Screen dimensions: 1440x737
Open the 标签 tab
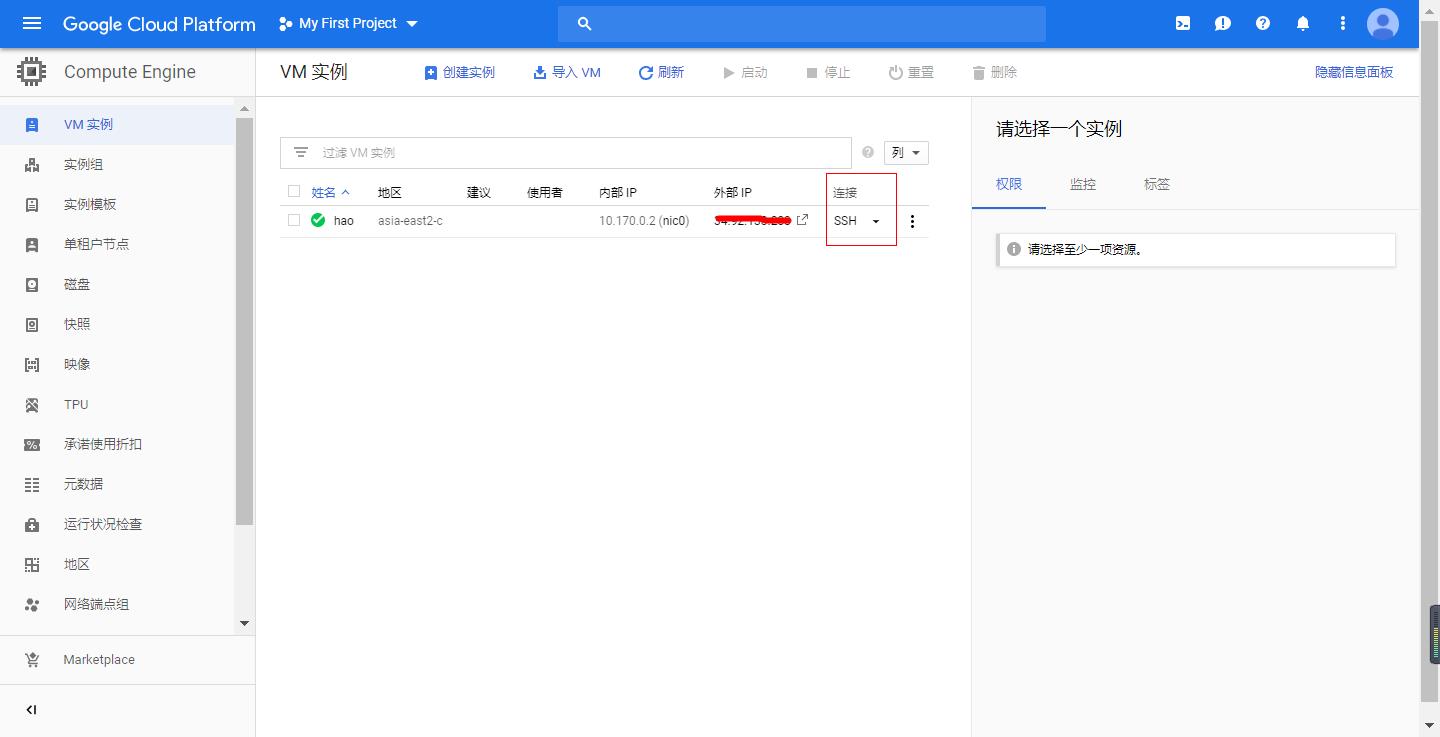[x=1156, y=184]
